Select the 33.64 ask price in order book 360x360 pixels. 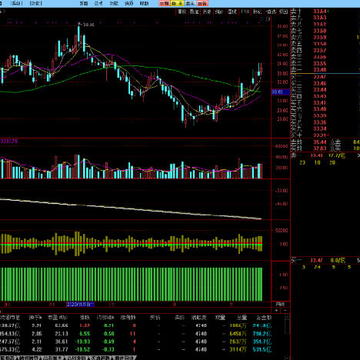(320, 11)
